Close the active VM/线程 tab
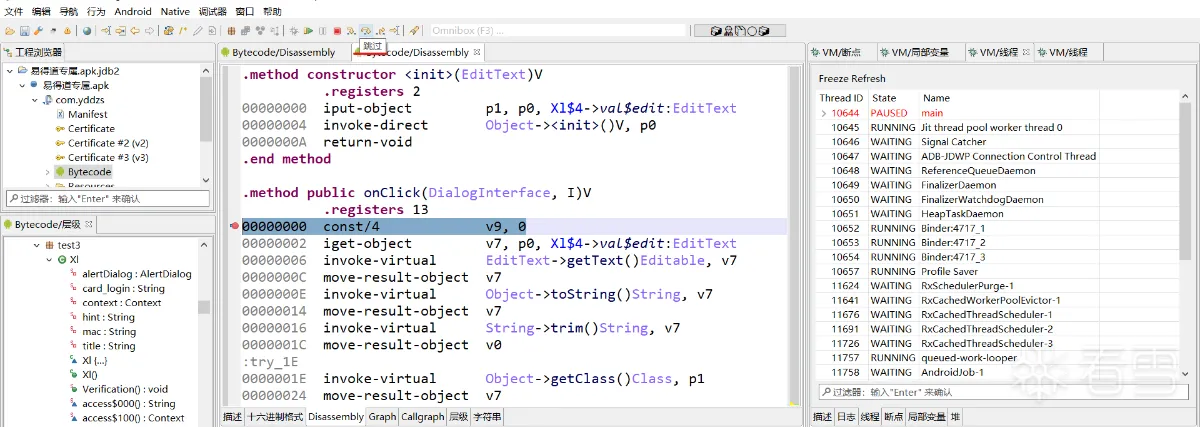 (x=1027, y=52)
